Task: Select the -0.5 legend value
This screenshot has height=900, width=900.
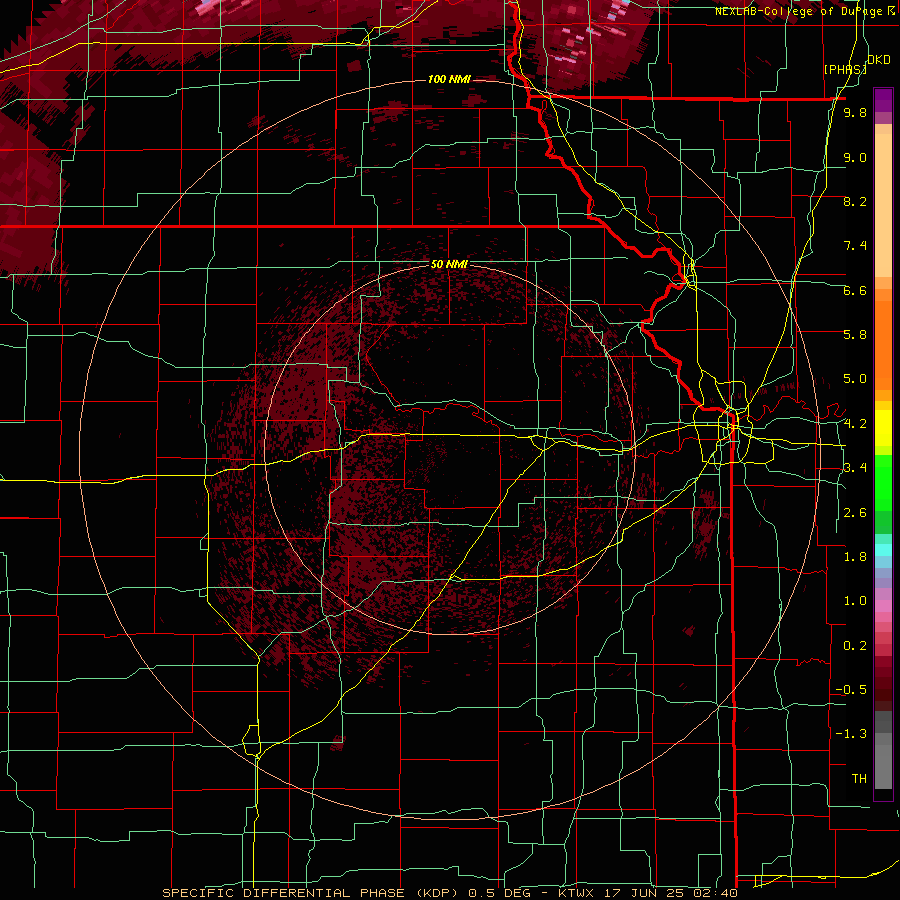Action: (851, 690)
